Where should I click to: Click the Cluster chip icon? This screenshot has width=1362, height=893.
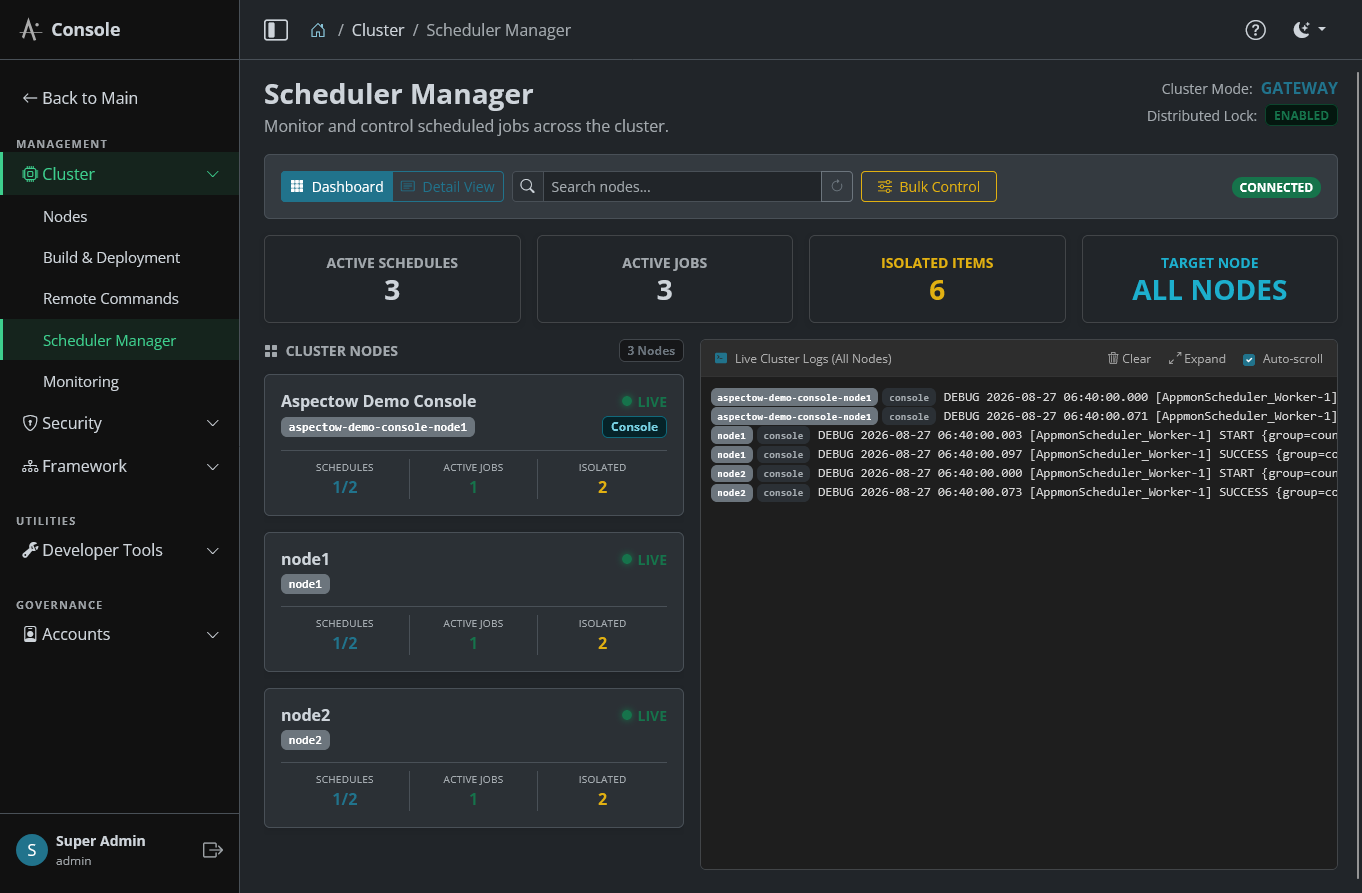coord(30,174)
